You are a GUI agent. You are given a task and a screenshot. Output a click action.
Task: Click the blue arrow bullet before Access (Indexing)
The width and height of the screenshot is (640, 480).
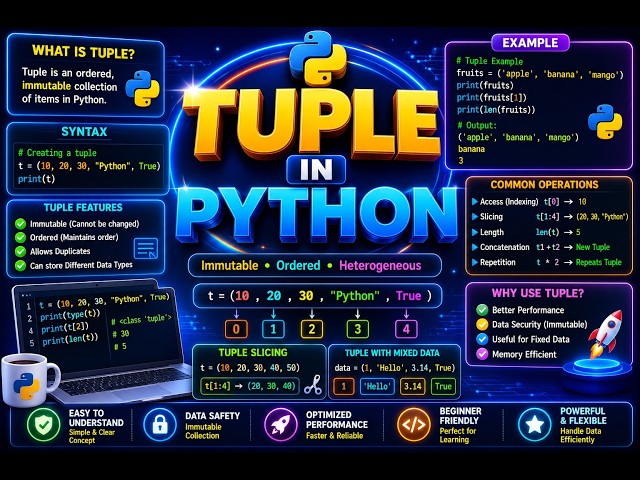[475, 201]
